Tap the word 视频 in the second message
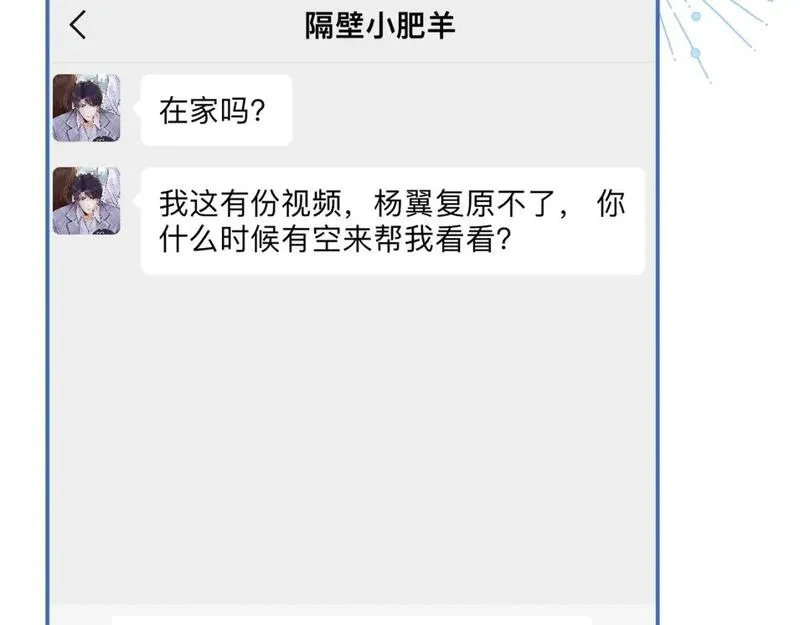 312,204
